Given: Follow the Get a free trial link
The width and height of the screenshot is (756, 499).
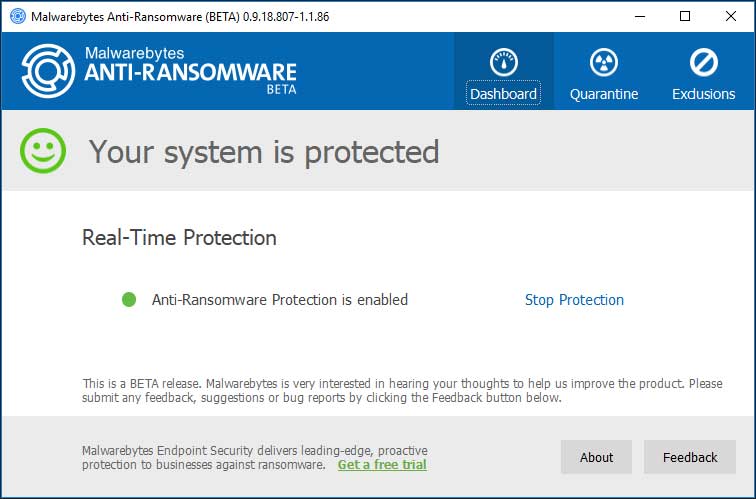Looking at the screenshot, I should point(382,465).
